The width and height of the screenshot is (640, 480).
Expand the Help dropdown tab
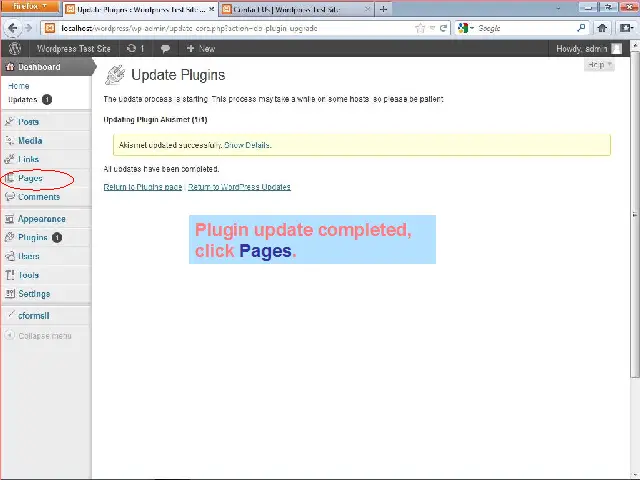(x=599, y=64)
